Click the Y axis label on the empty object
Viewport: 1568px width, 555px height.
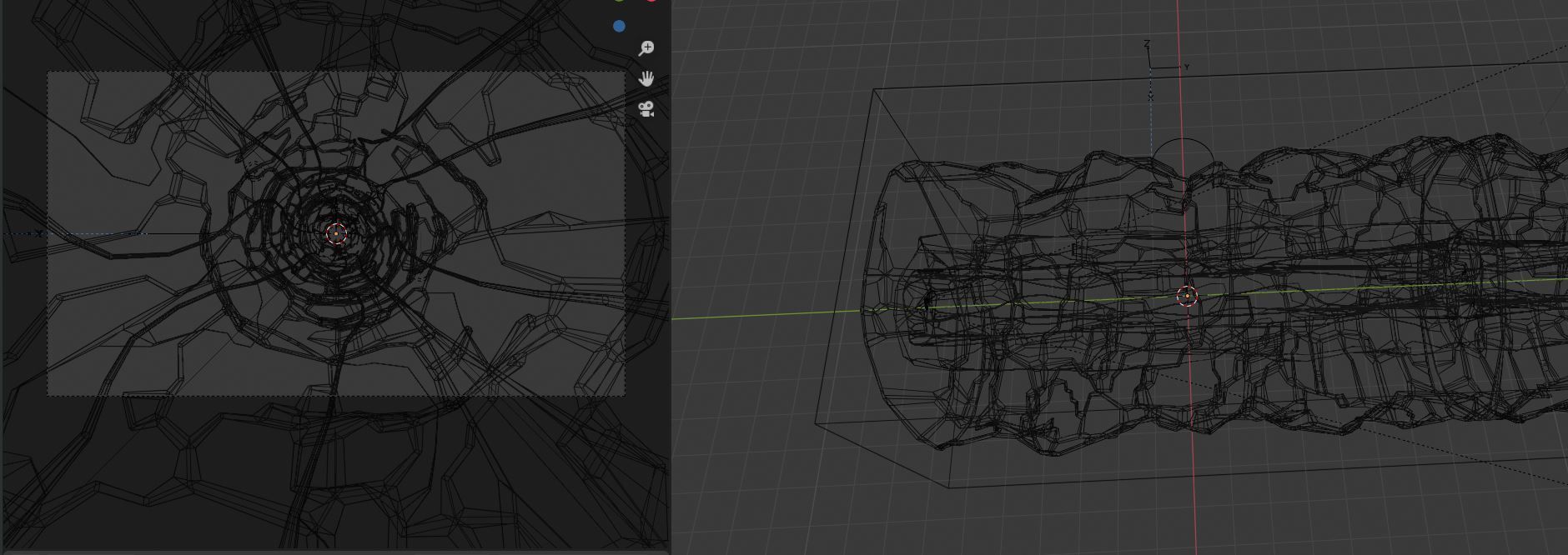point(1186,67)
